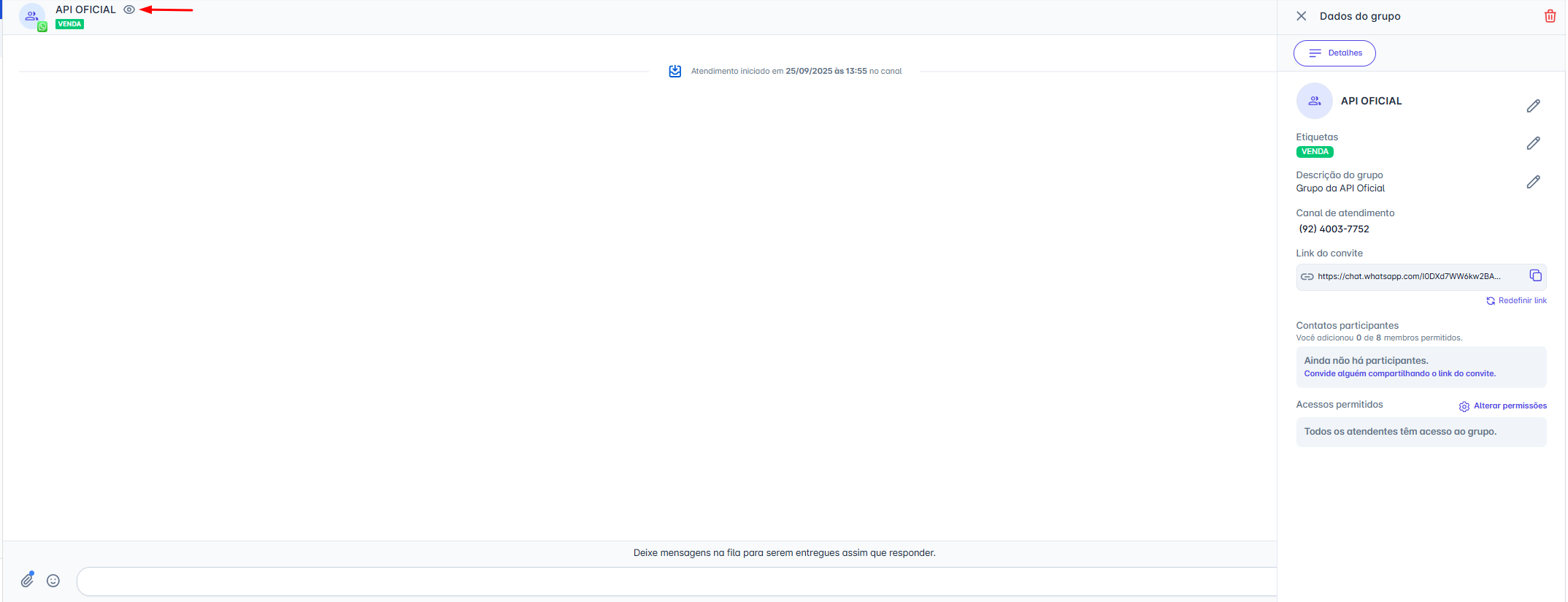Switch to the Detalhes tab

1334,53
